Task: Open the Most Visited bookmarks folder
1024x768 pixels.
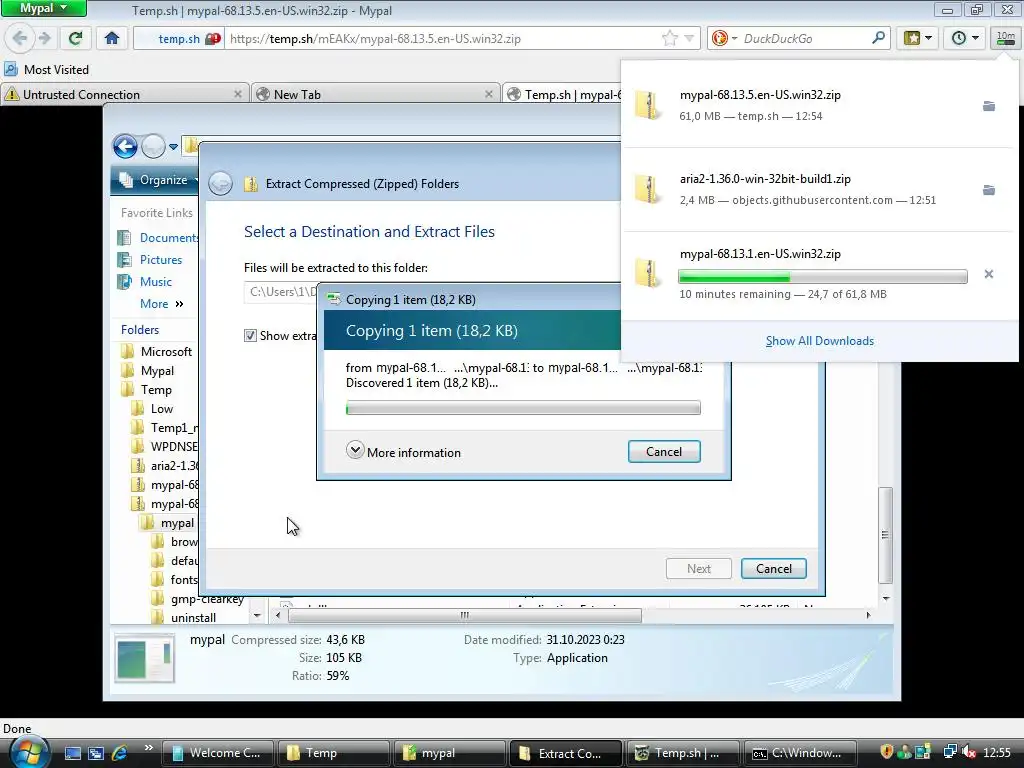Action: point(46,70)
